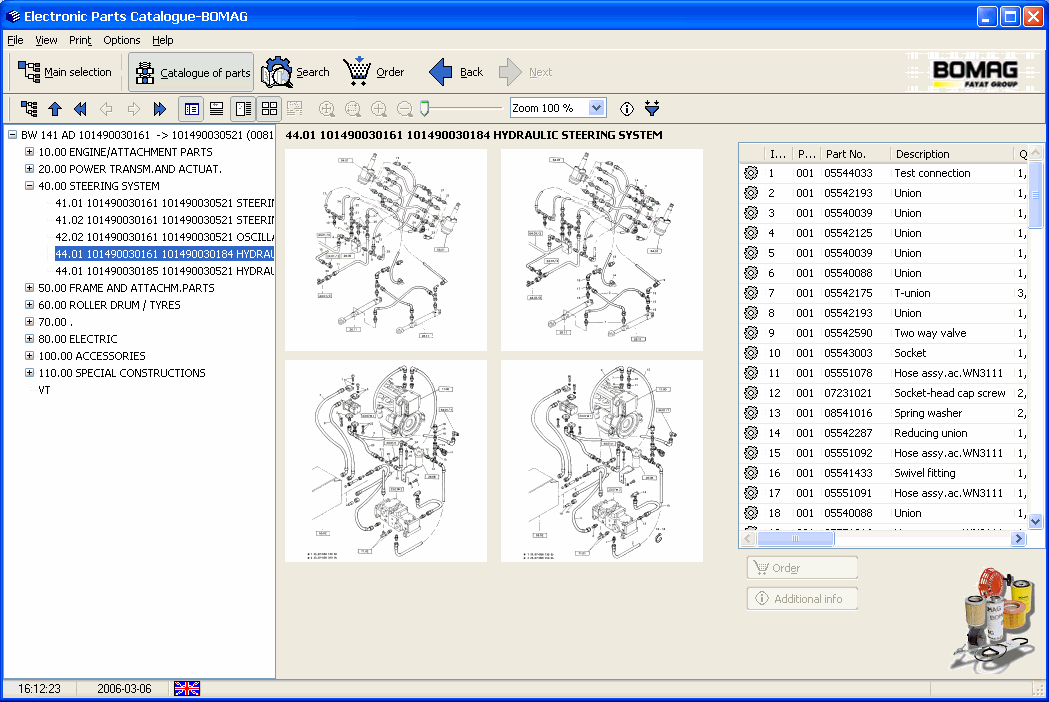
Task: Click the greyed next page arrow
Action: (x=133, y=108)
